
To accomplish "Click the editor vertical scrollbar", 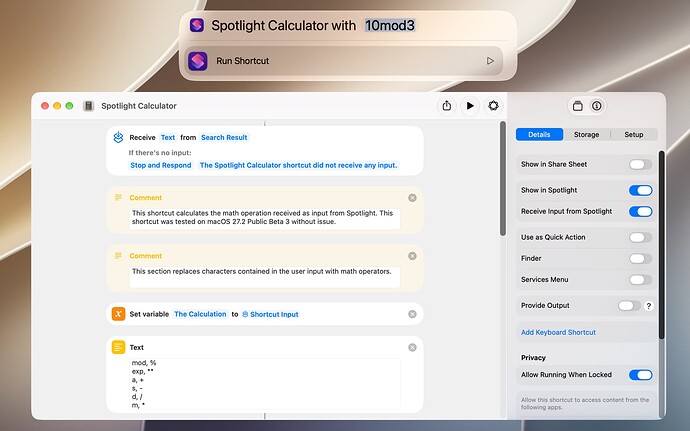I will click(x=503, y=178).
